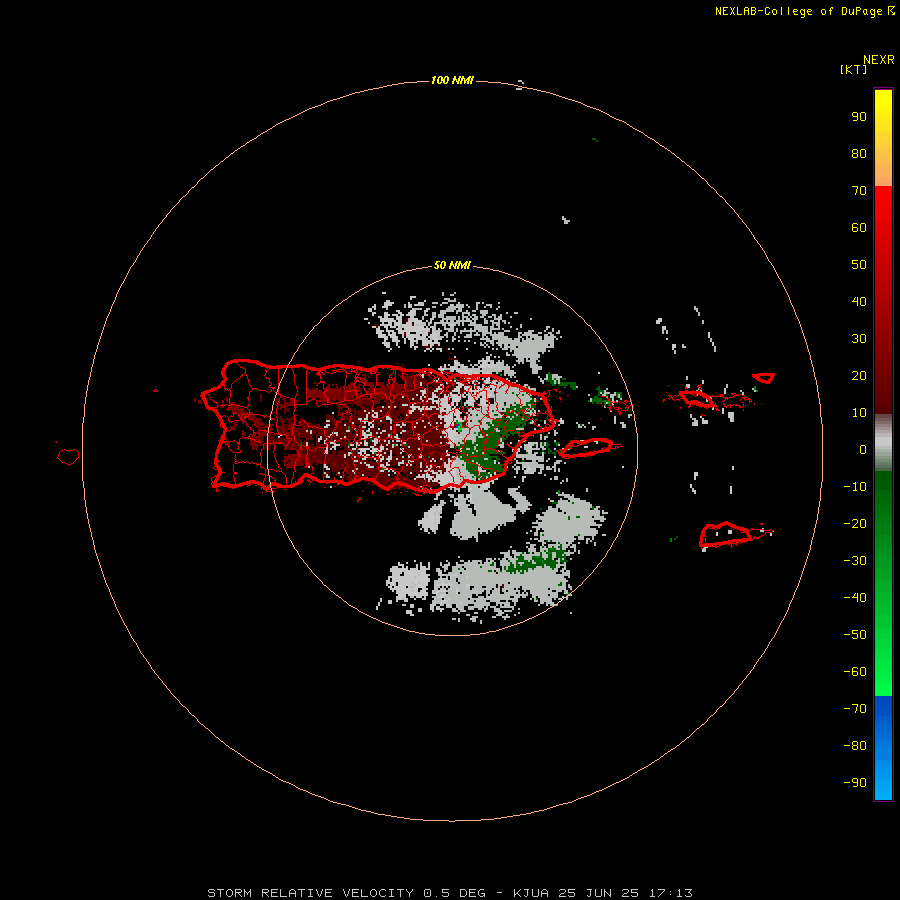Click the NEXR label above color scale

(x=879, y=60)
